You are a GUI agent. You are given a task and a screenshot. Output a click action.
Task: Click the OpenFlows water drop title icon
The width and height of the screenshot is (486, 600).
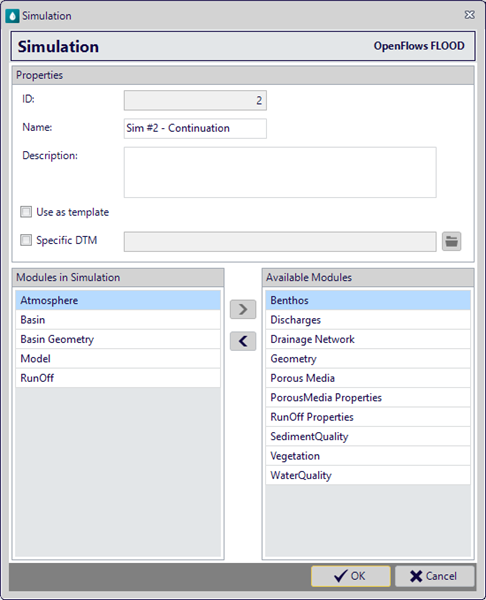pyautogui.click(x=12, y=16)
